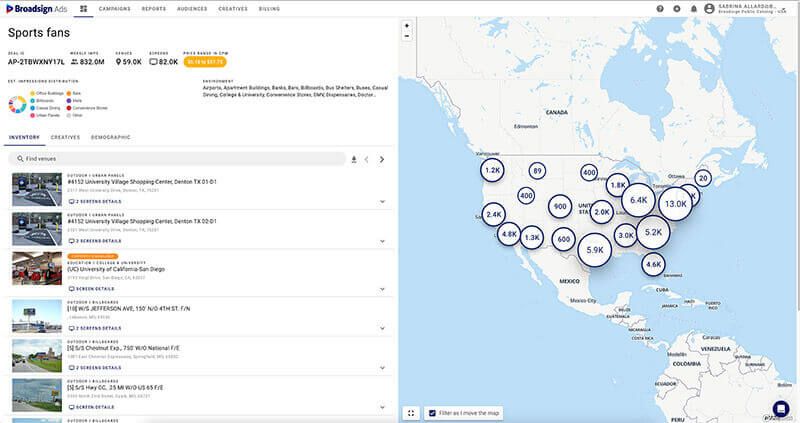Click the 4.6K map cluster
Viewport: 800px width, 423px height.
[x=653, y=264]
